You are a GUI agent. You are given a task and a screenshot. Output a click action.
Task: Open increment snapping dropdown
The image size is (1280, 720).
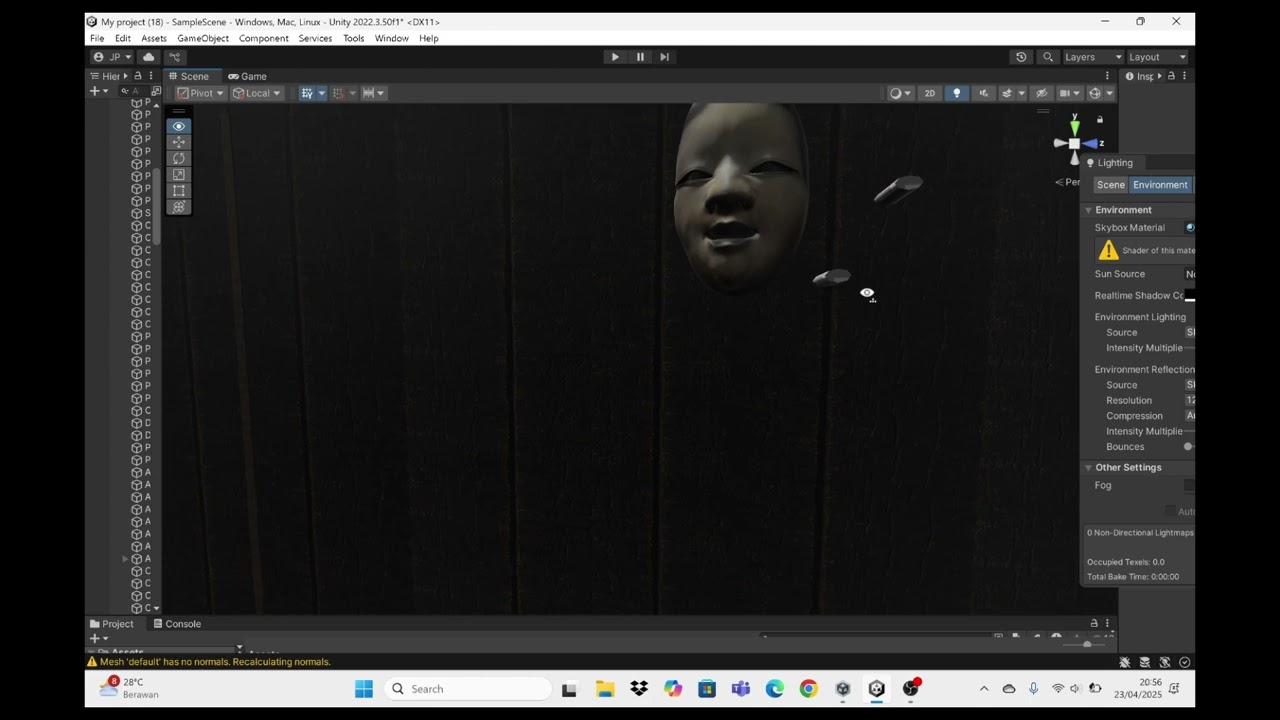click(373, 93)
